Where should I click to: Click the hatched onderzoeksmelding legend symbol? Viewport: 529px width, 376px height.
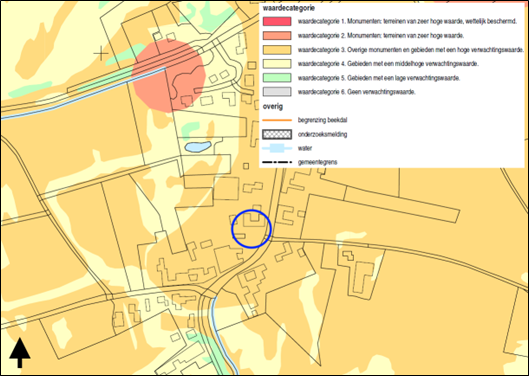tap(277, 134)
